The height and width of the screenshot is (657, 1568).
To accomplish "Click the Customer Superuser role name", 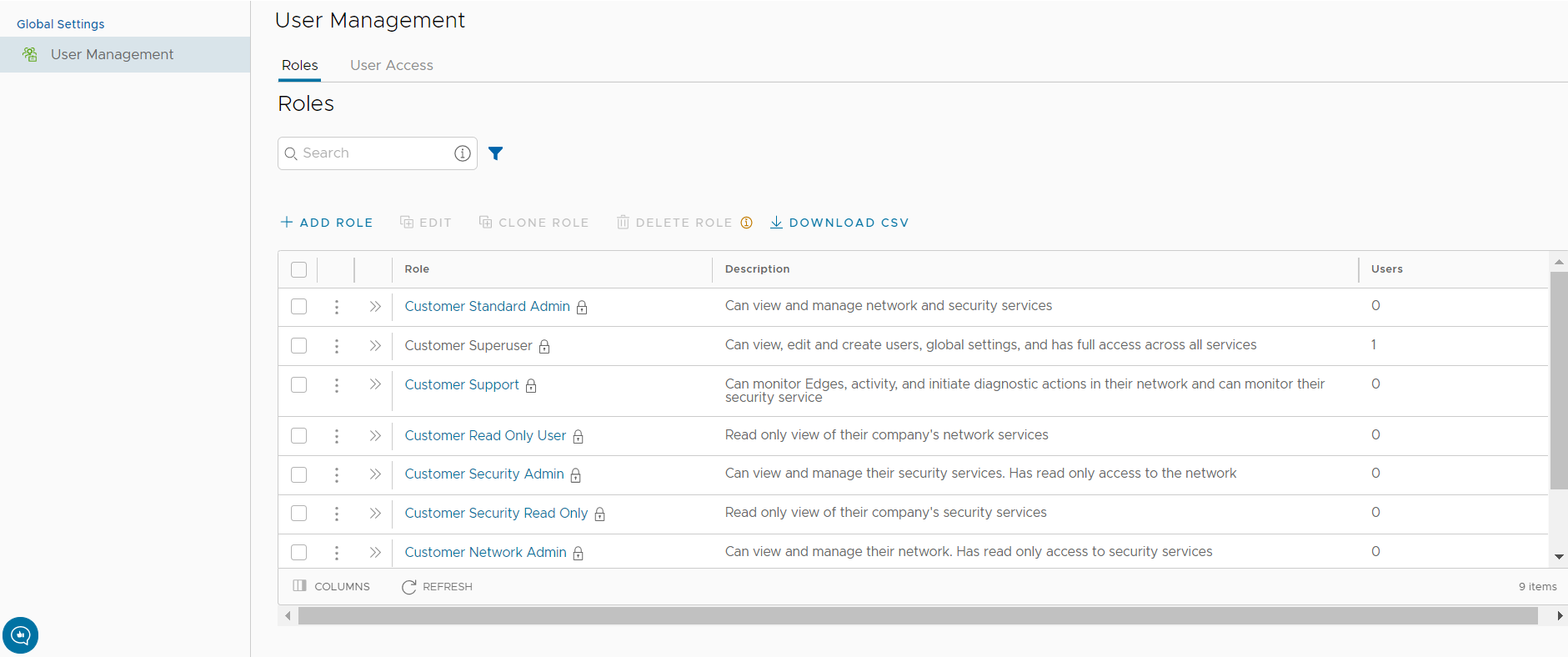I will (468, 345).
